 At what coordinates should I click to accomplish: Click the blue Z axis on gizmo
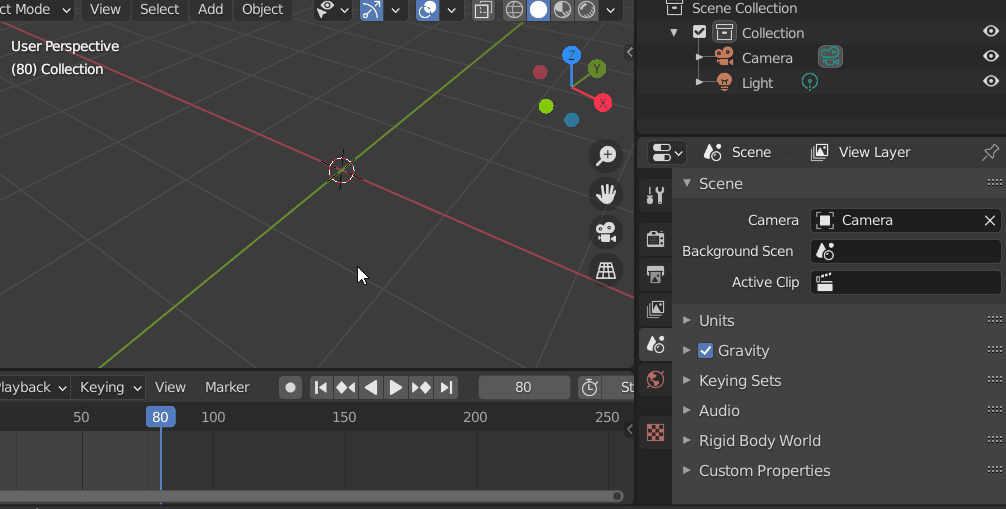tap(571, 55)
